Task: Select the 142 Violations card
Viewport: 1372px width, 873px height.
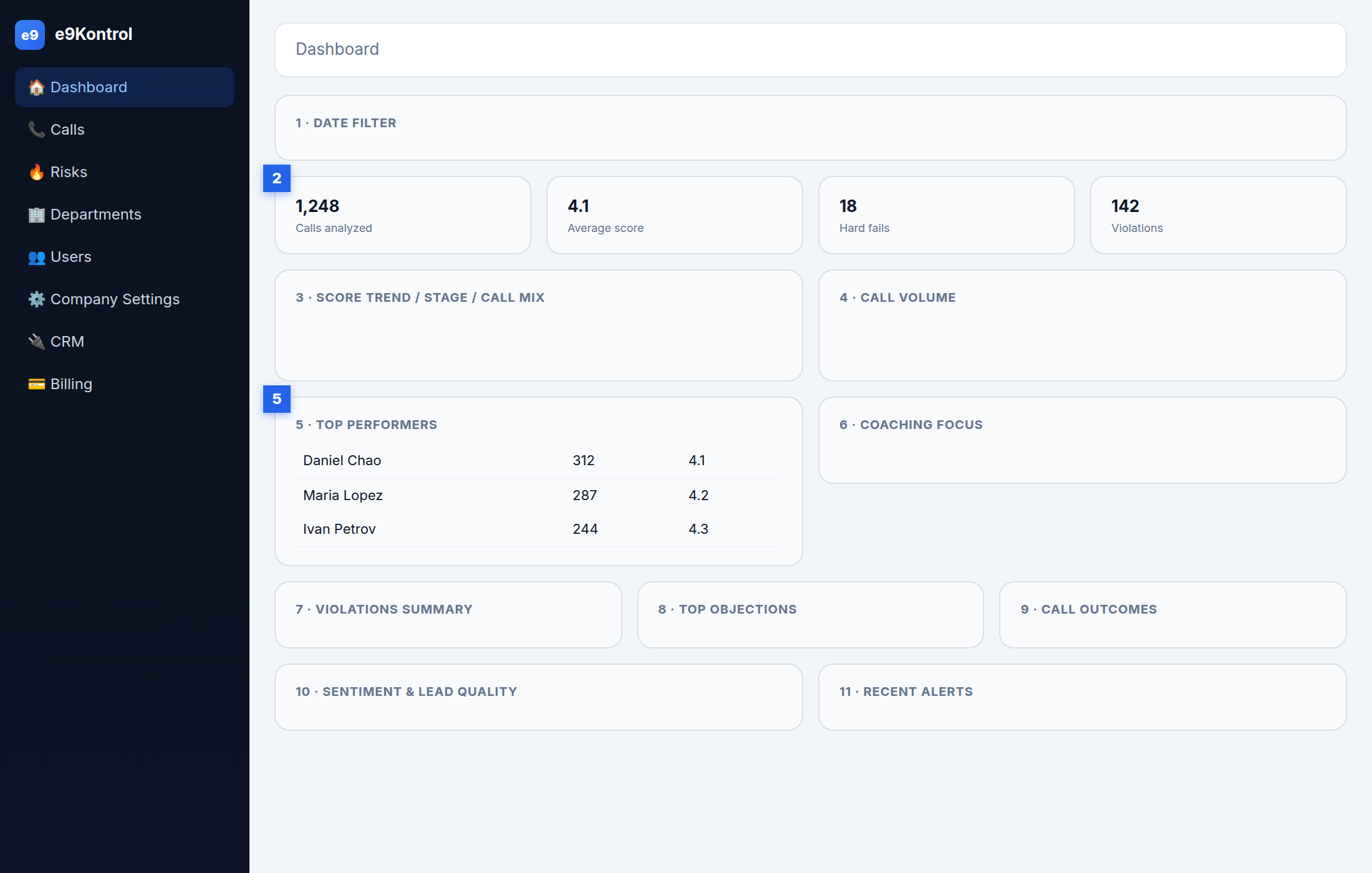Action: 1219,215
